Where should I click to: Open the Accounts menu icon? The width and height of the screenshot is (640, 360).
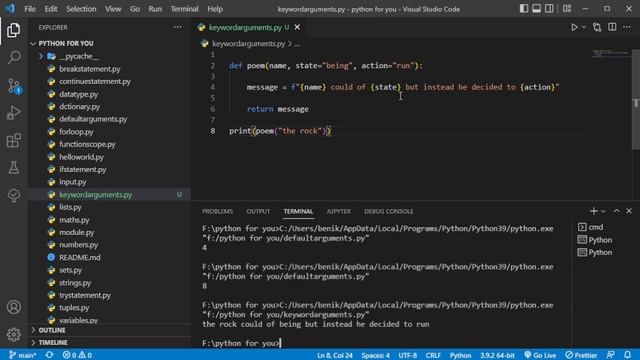coord(13,307)
